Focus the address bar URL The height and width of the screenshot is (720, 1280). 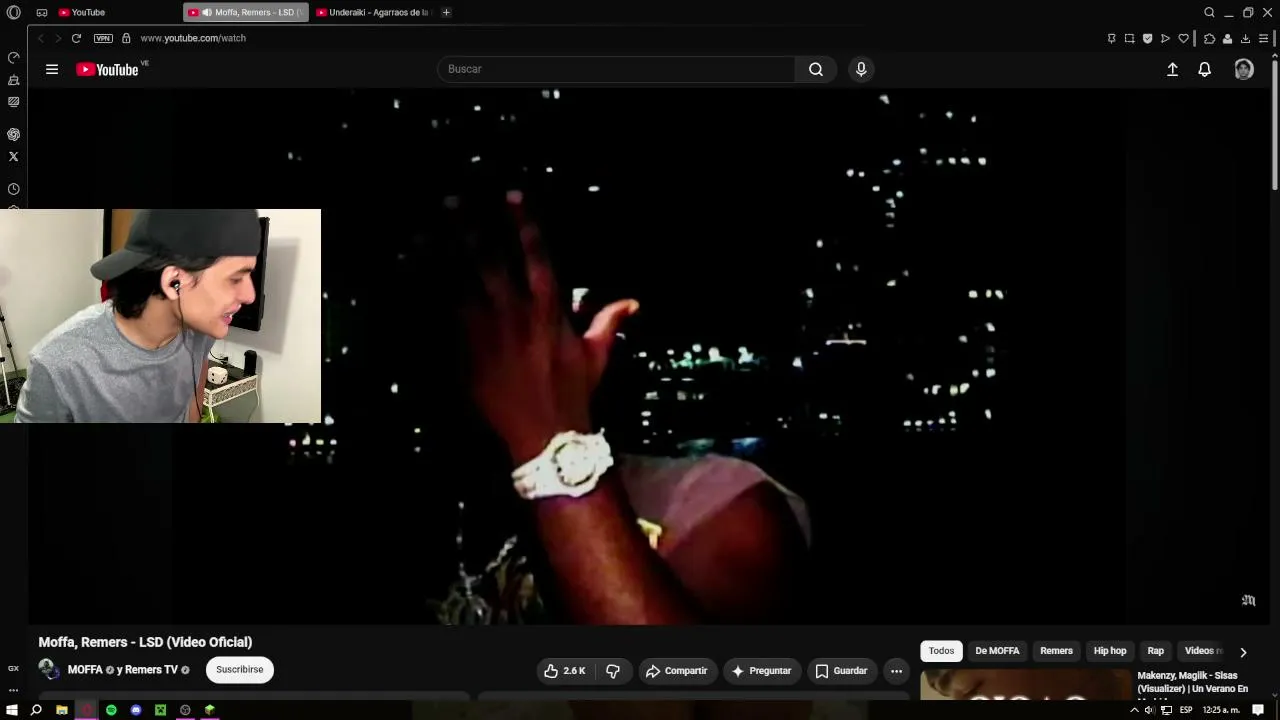point(193,38)
